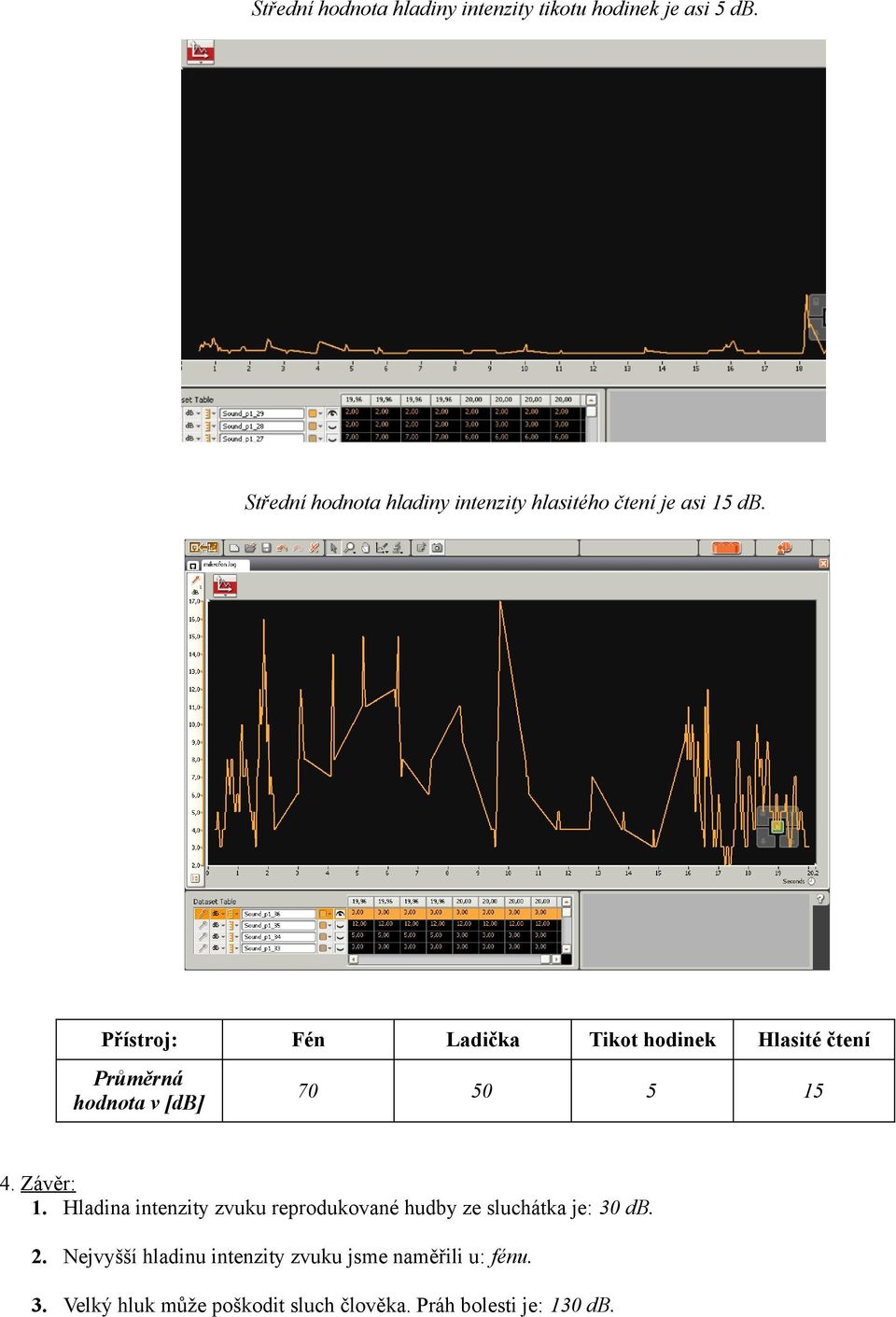Toggle the eye icon in the Sound_p1_36 row
This screenshot has height=1317, width=896.
point(341,914)
